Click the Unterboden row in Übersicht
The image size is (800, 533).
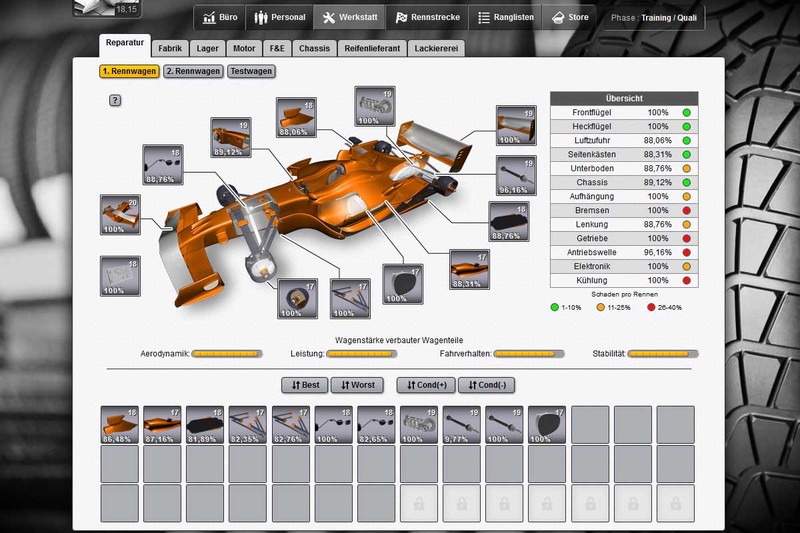pyautogui.click(x=624, y=169)
